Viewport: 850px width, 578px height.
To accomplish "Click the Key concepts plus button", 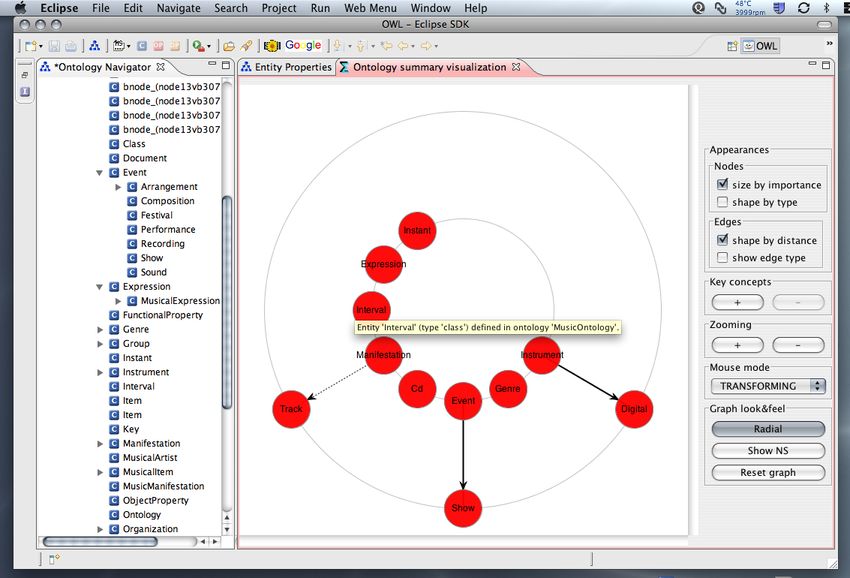I will [737, 302].
